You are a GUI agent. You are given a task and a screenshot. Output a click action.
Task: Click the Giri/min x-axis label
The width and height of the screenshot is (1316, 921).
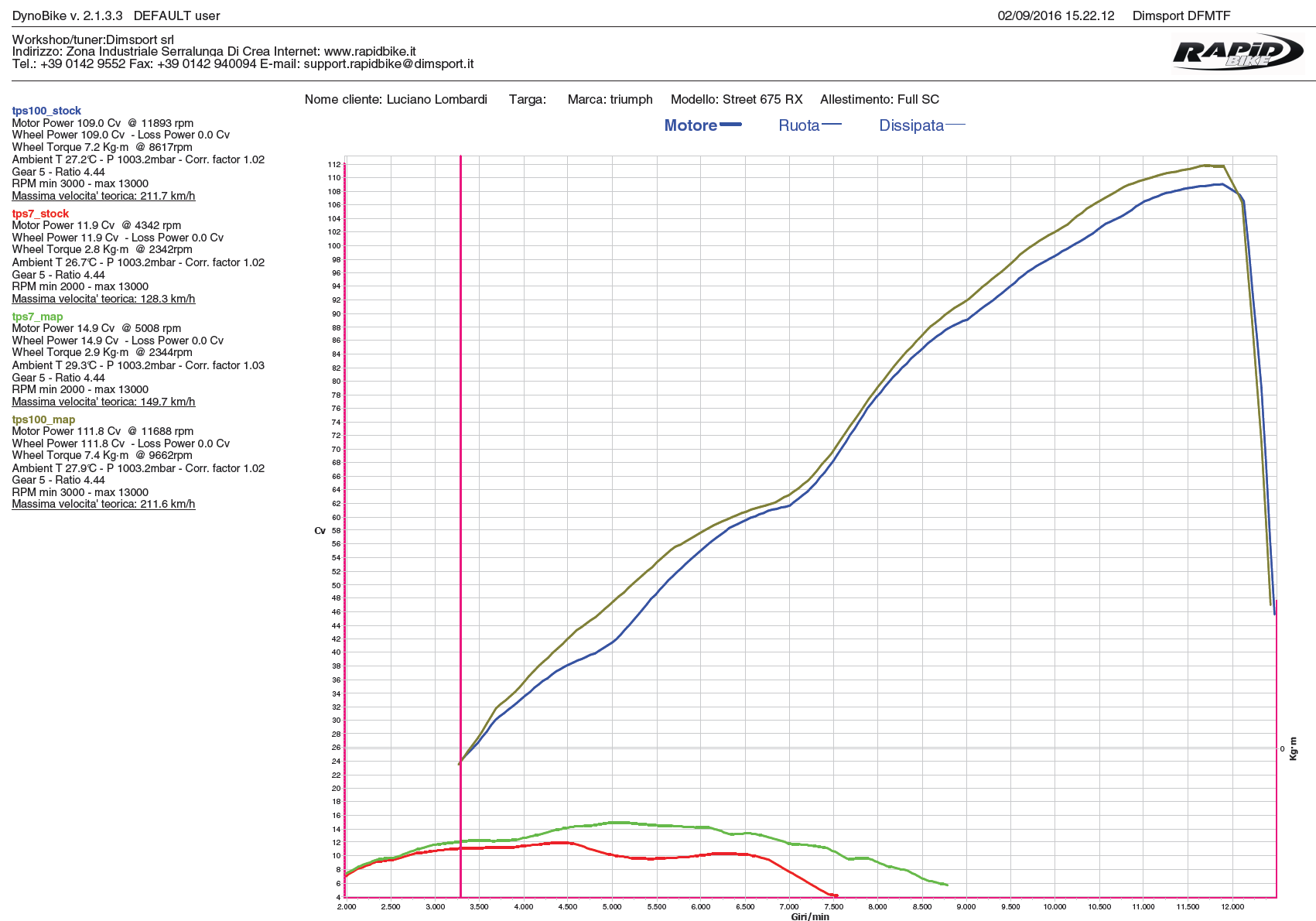(x=809, y=916)
